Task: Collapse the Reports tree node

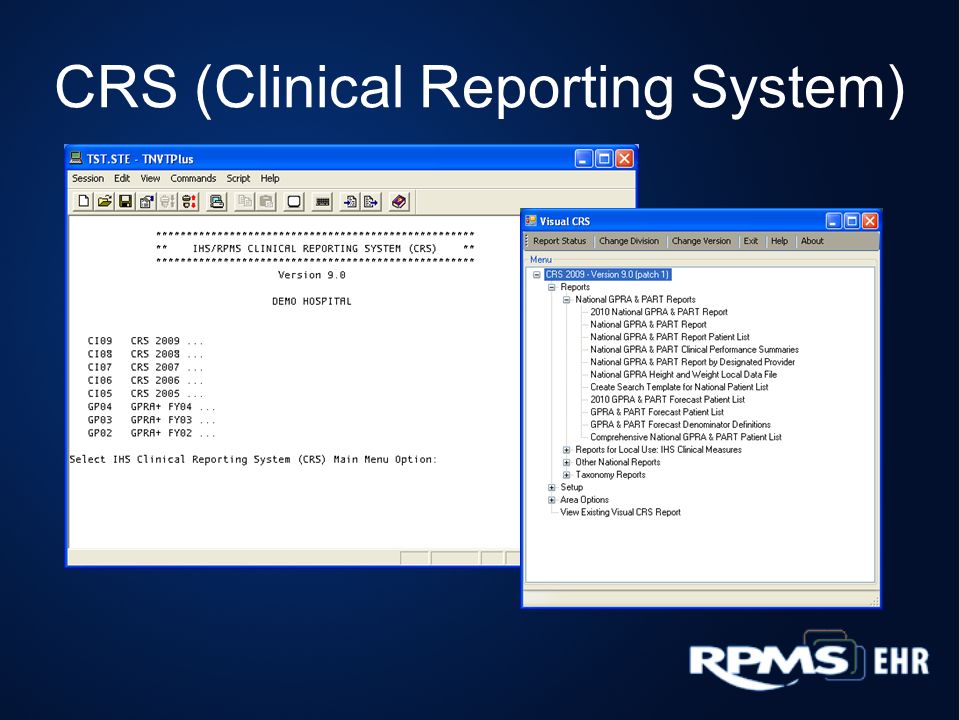Action: 552,287
